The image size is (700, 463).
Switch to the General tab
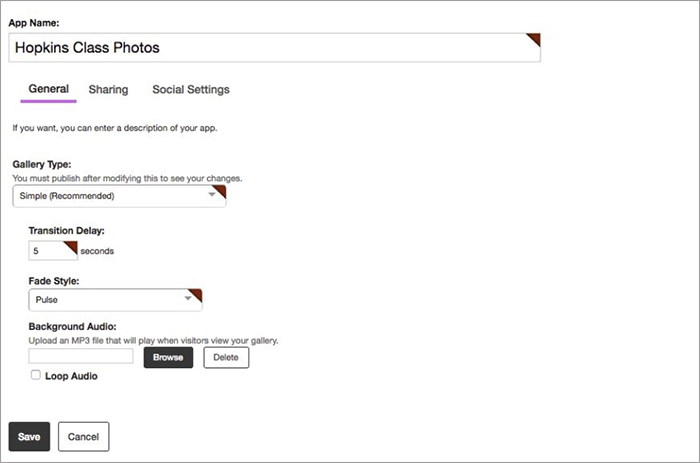click(x=49, y=89)
